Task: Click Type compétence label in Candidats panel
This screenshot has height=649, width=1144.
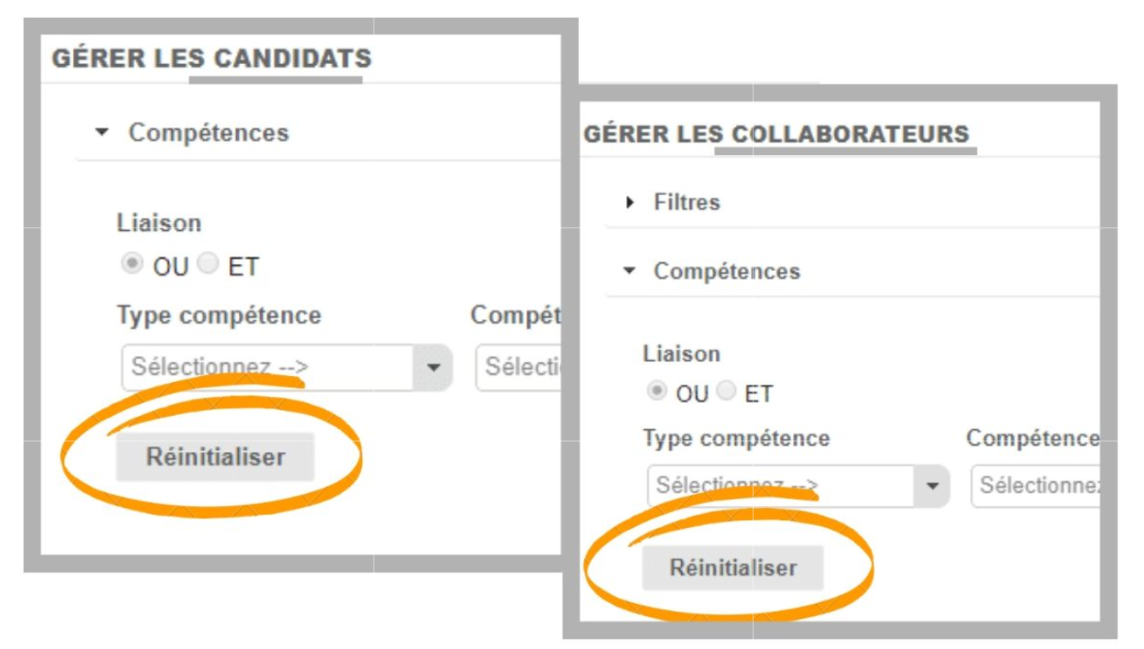Action: pyautogui.click(x=219, y=316)
